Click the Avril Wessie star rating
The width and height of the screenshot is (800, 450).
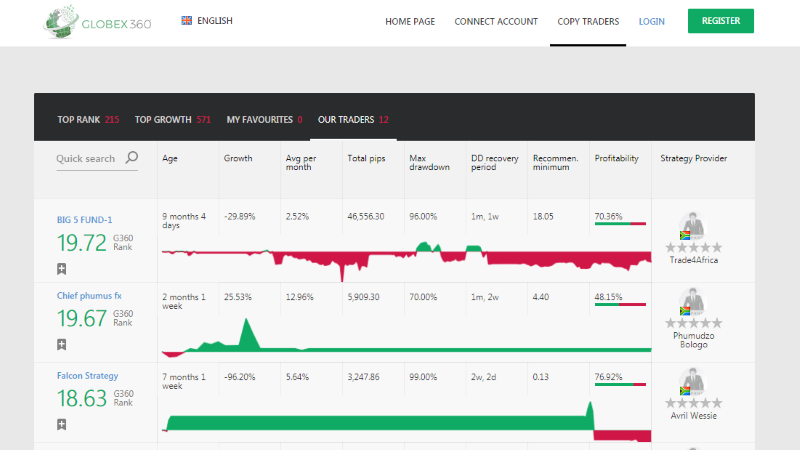[x=693, y=403]
